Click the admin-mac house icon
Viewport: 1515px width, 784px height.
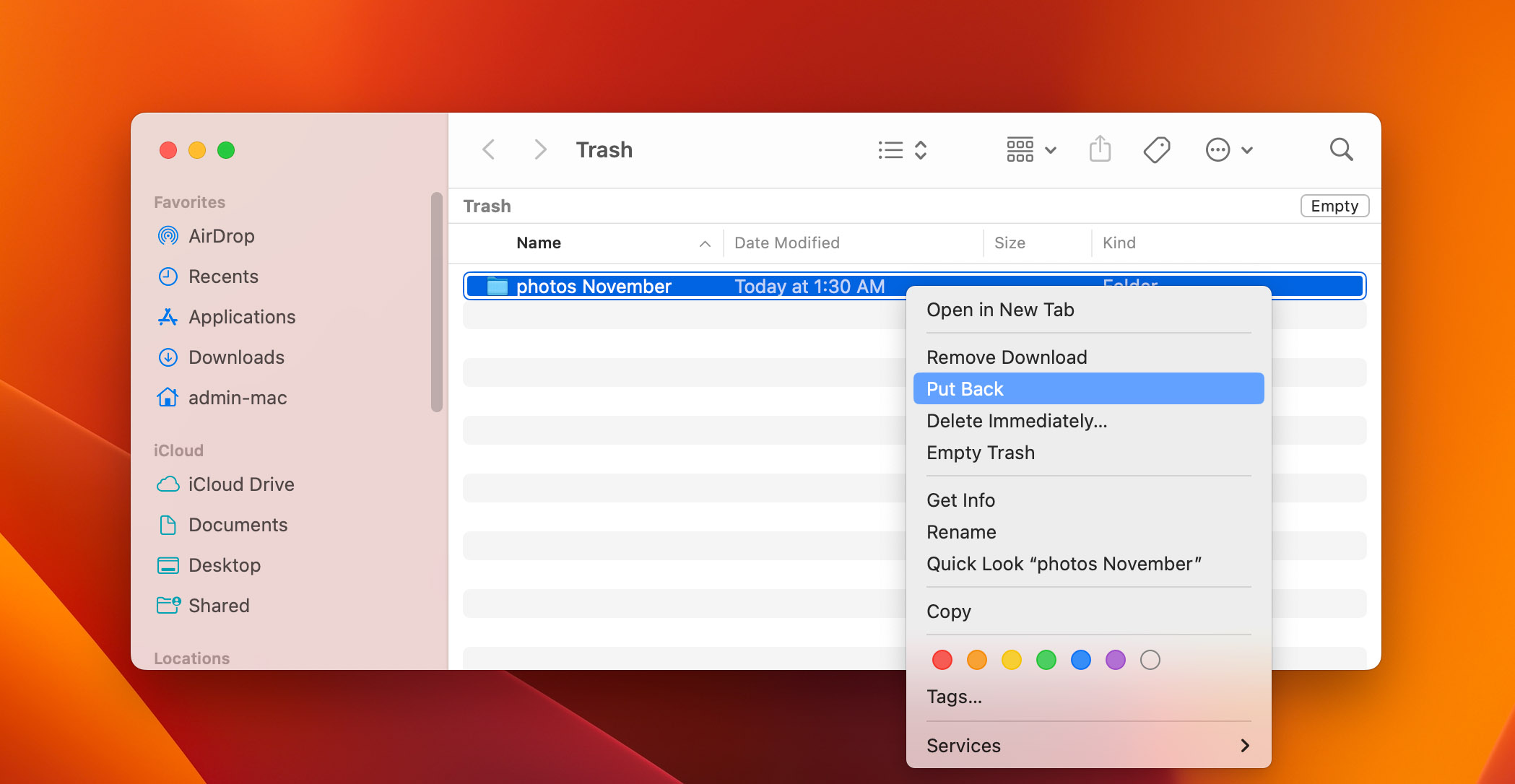pyautogui.click(x=168, y=397)
